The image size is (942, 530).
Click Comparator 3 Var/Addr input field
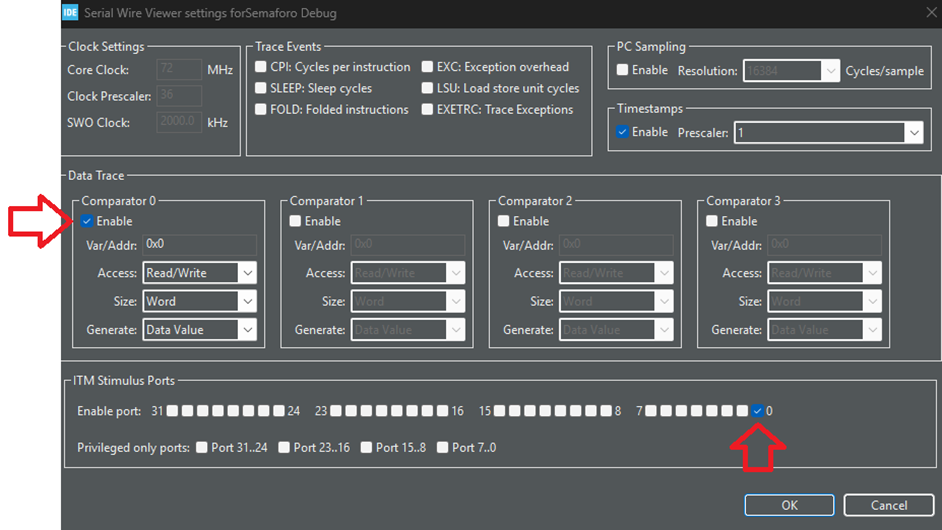825,245
